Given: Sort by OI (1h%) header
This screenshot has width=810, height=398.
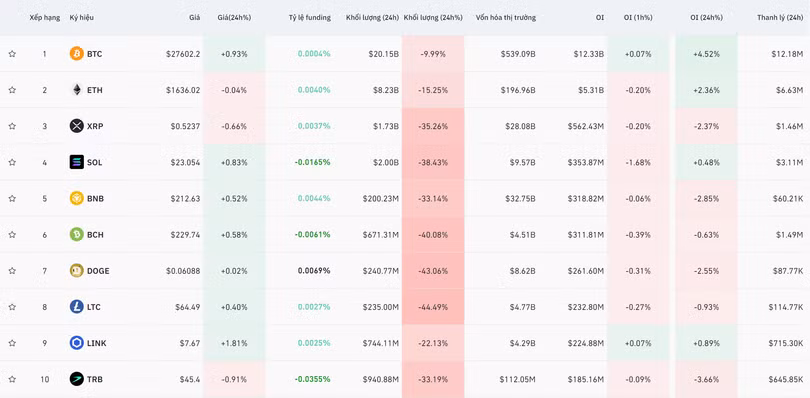Looking at the screenshot, I should (x=638, y=18).
